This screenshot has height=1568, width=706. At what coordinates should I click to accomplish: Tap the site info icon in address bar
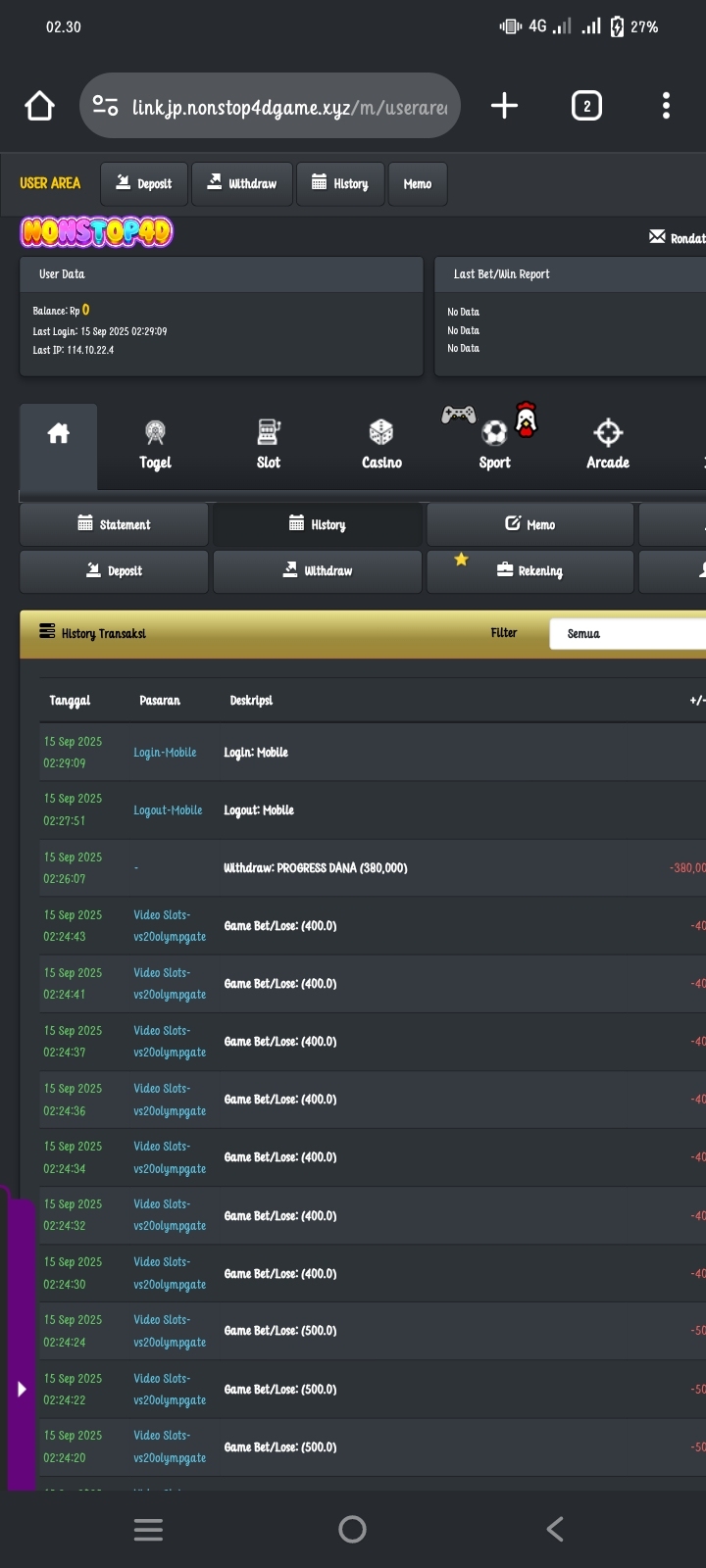coord(105,106)
